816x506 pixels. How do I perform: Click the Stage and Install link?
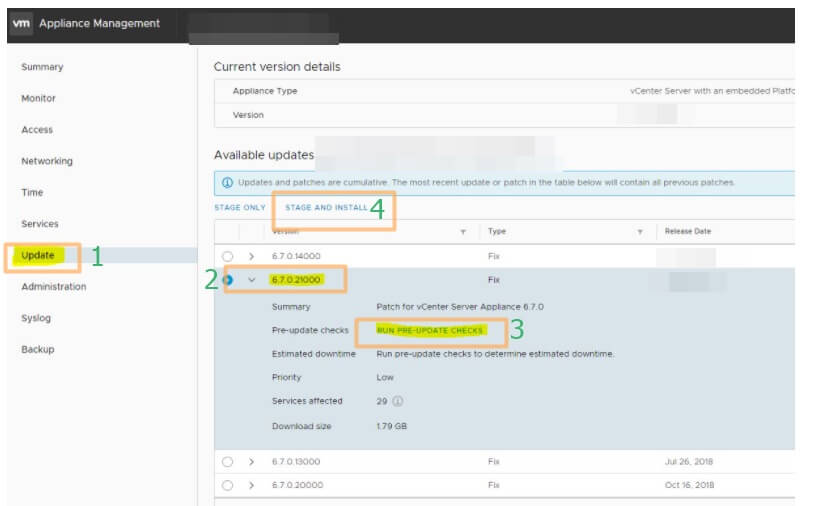(326, 208)
